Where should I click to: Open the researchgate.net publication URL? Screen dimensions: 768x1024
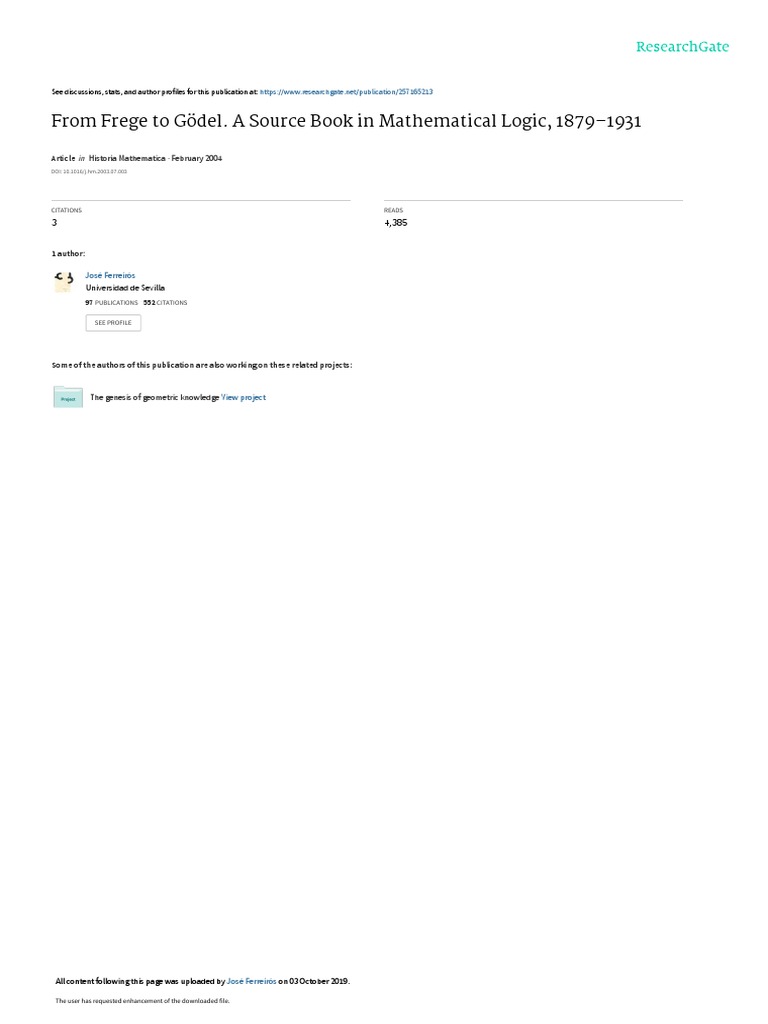(346, 92)
